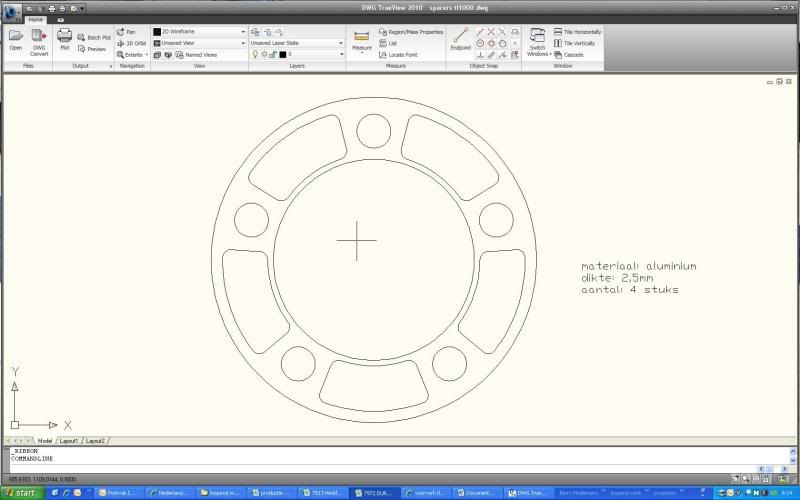Open Named Views manager

click(196, 55)
